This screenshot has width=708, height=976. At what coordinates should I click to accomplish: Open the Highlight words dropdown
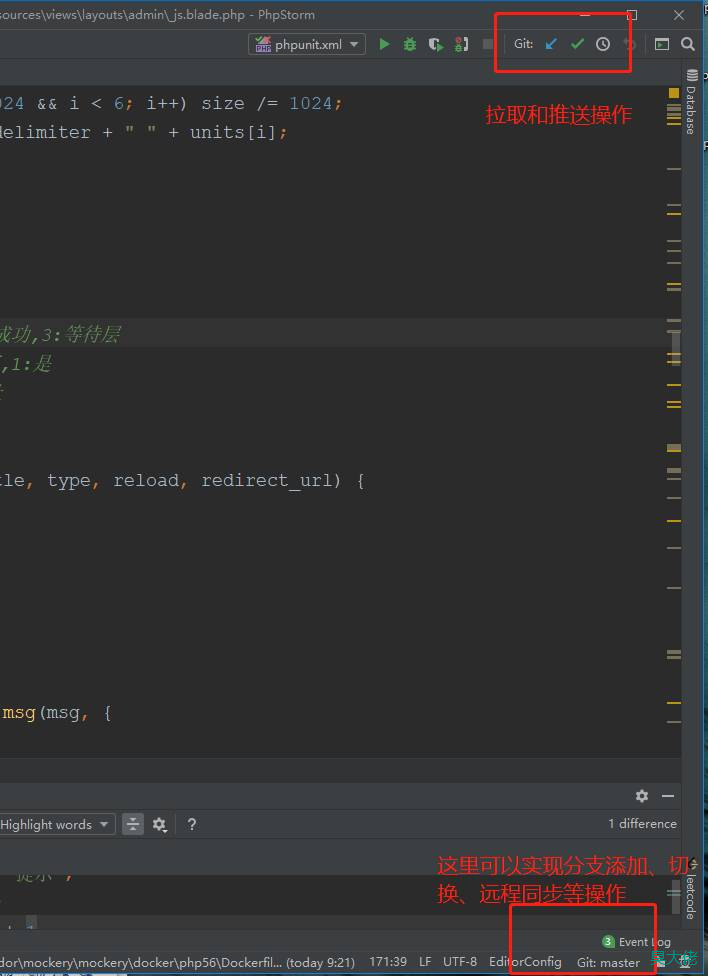tap(57, 825)
